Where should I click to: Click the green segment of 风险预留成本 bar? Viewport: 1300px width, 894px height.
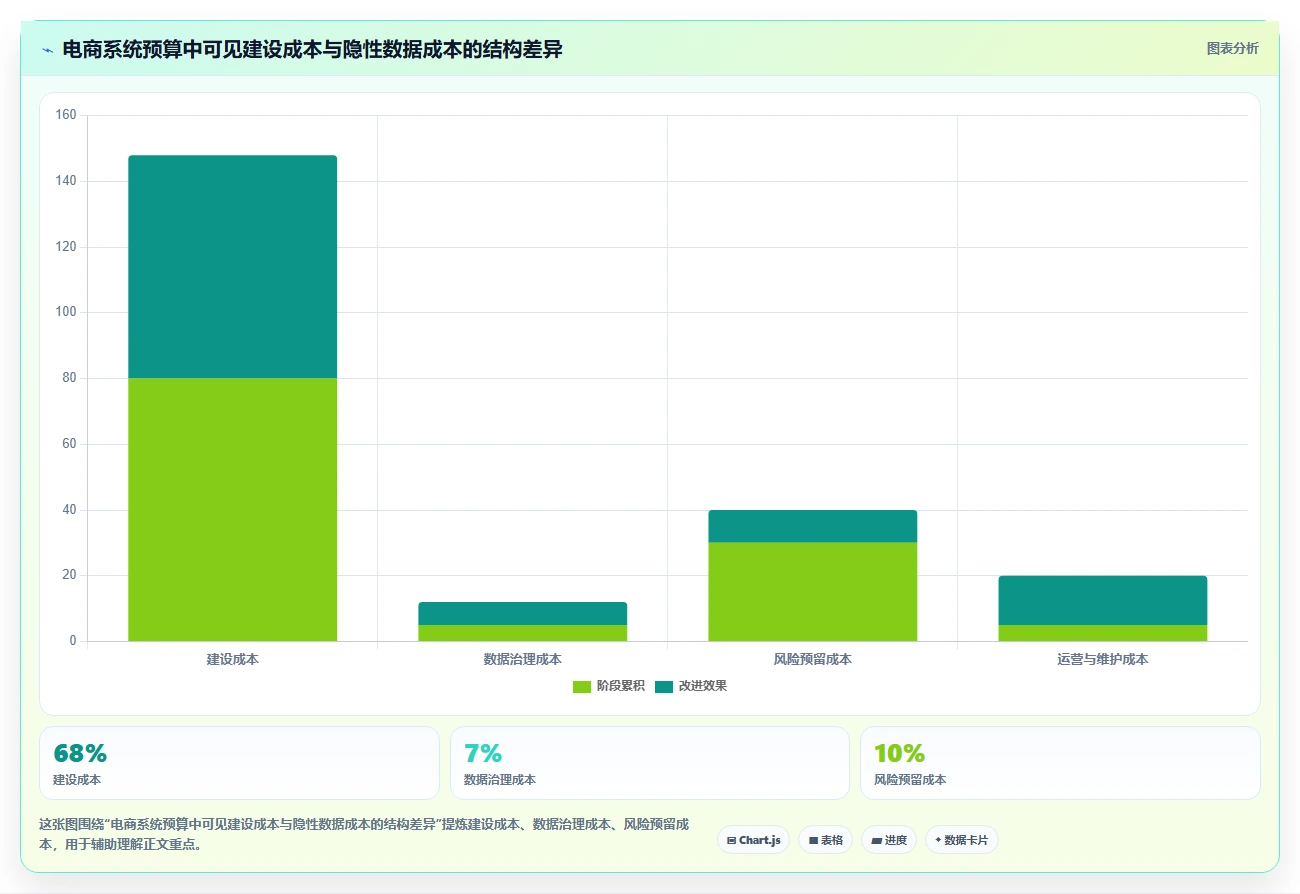[x=812, y=591]
